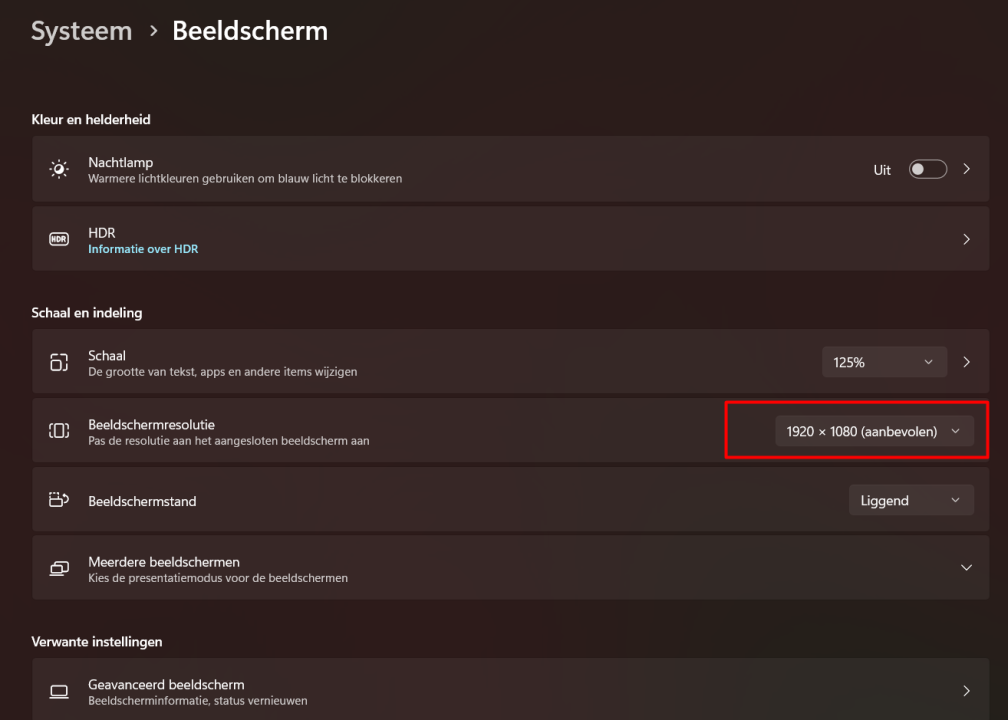Viewport: 1008px width, 720px height.
Task: Open the Geavanceerd beeldscherm page
Action: (x=966, y=691)
